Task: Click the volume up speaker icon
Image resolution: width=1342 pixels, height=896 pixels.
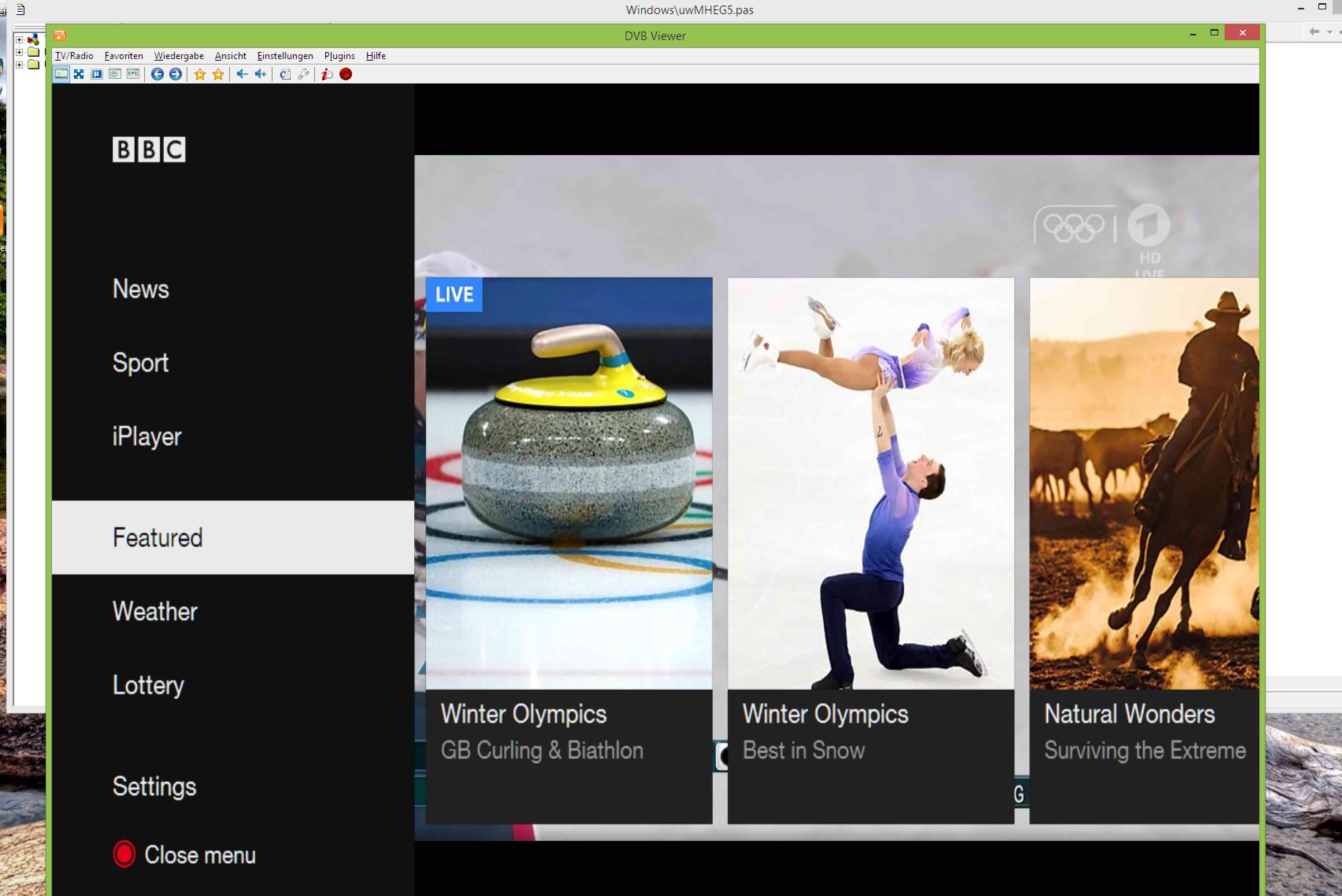Action: point(261,74)
